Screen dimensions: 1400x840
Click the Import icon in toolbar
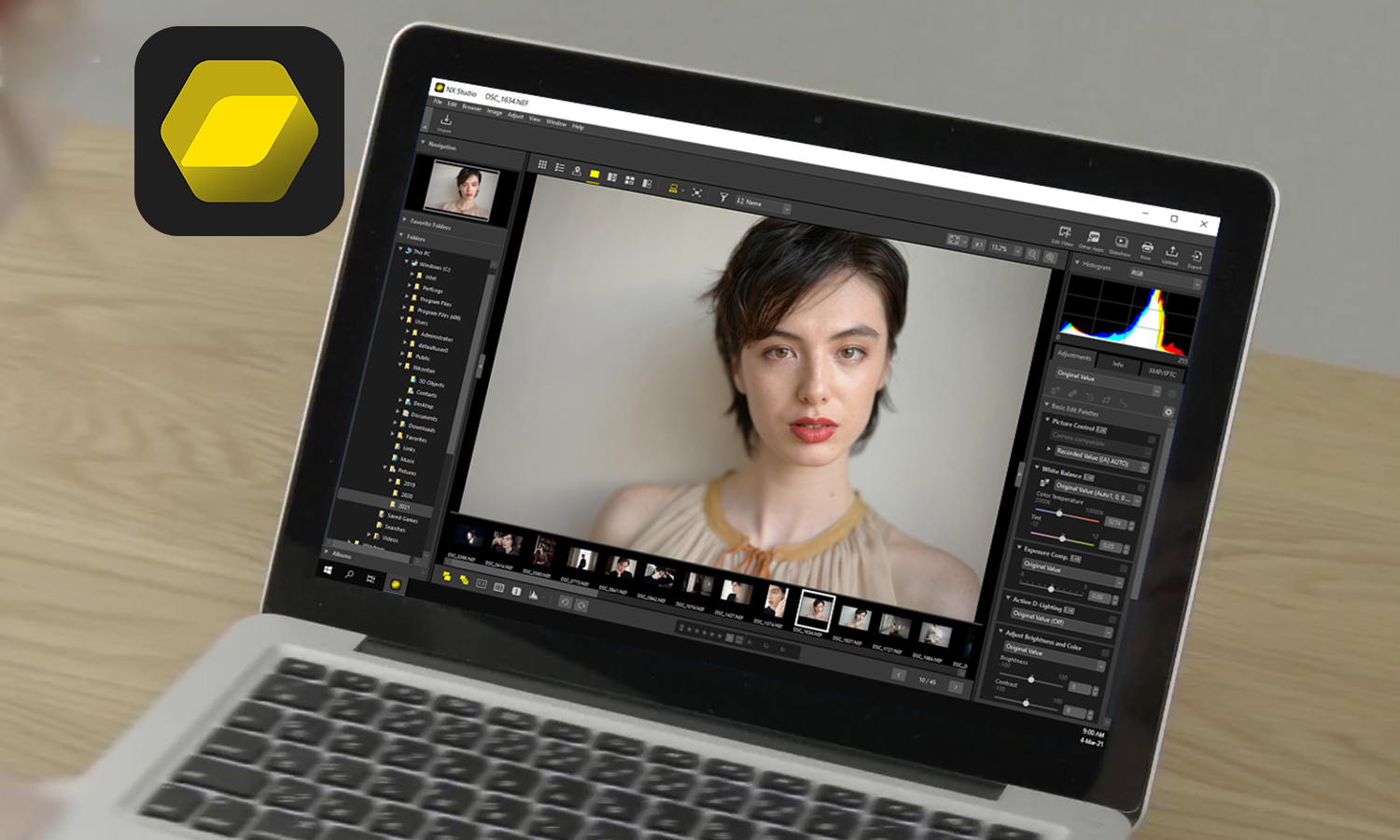pos(446,122)
